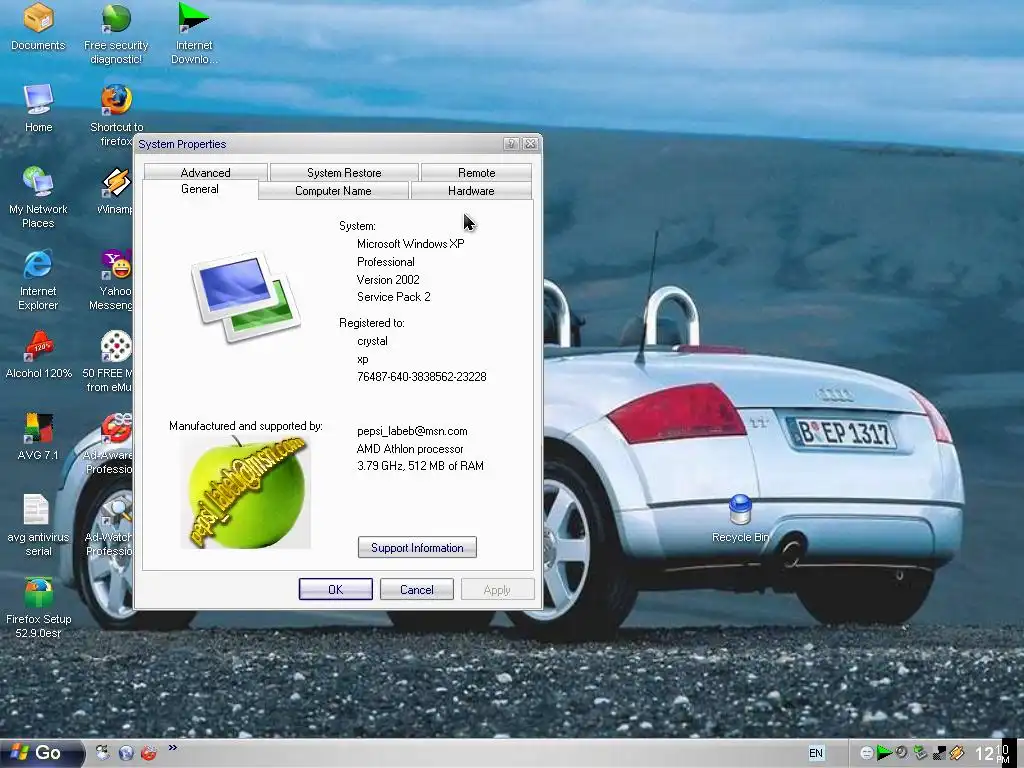Click the greyed Apply button
Screen dimensions: 1024x768
[497, 589]
